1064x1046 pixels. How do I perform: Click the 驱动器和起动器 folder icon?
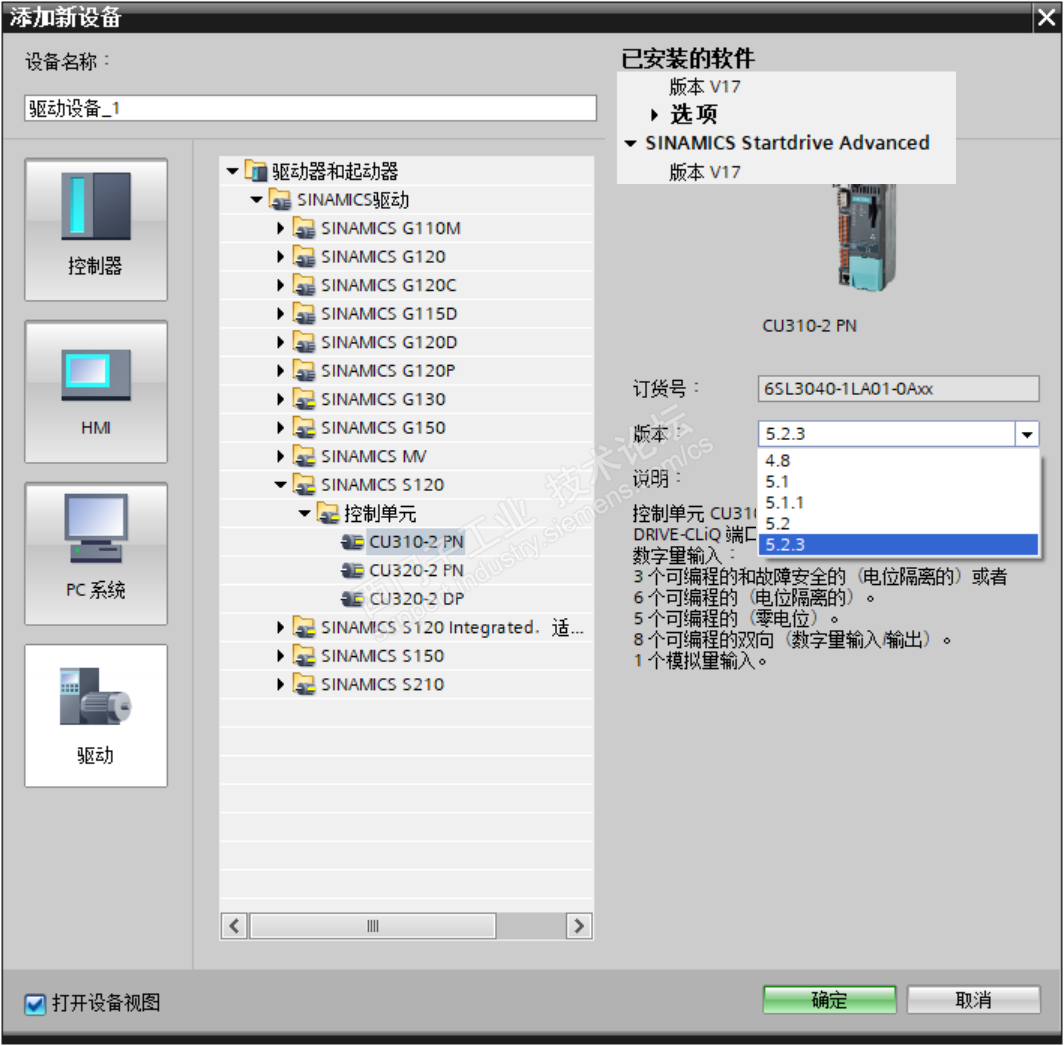[x=256, y=171]
